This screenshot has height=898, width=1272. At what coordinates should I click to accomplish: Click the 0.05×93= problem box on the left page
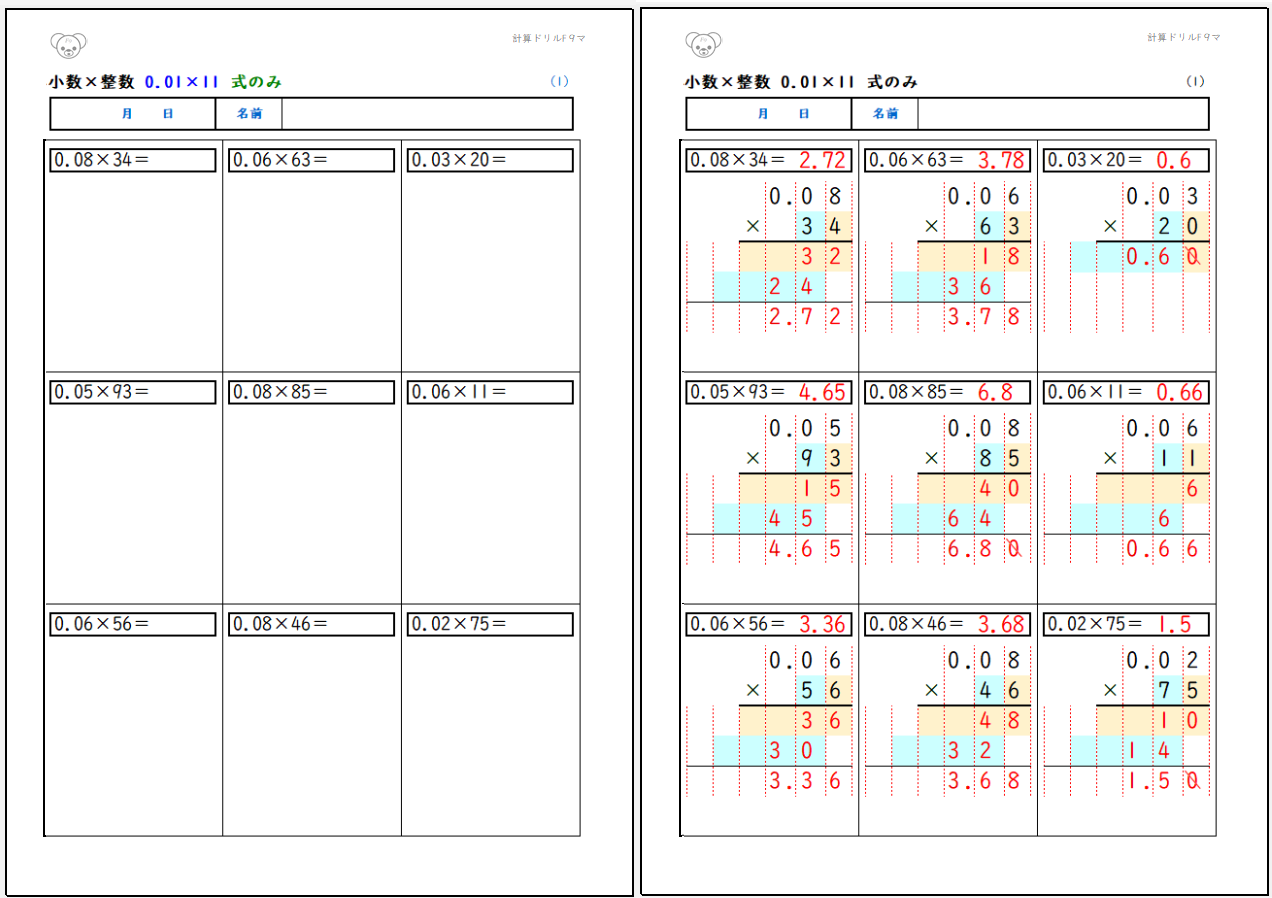tap(133, 392)
